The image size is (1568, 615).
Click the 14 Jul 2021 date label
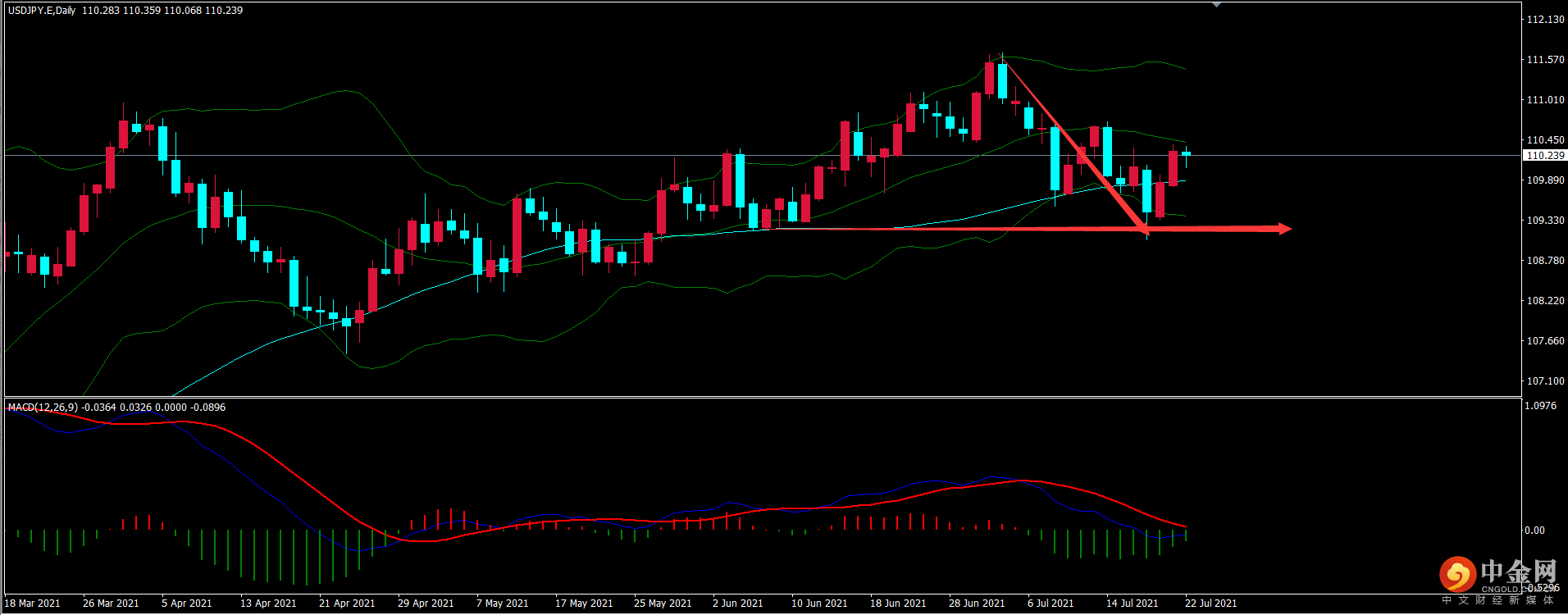coord(1133,604)
